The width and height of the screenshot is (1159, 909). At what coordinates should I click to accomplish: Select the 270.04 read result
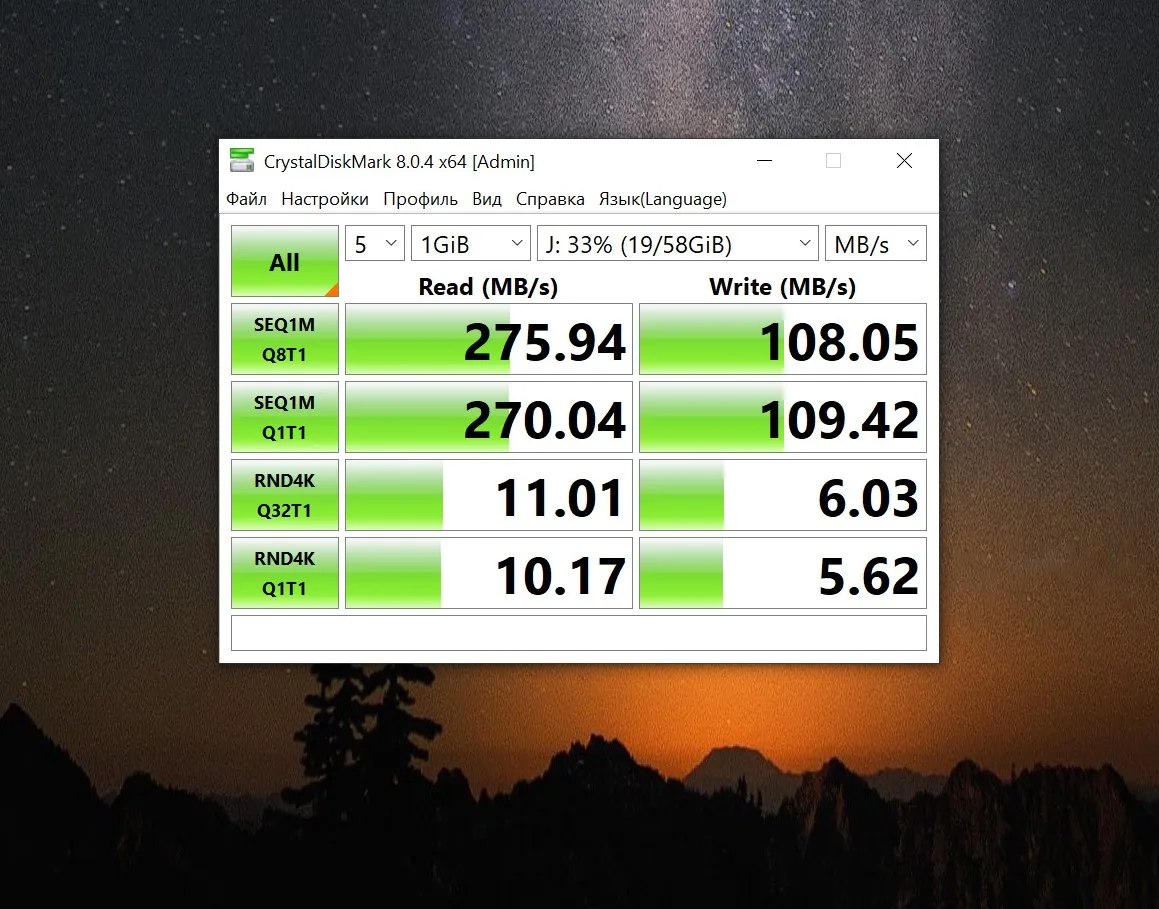point(489,417)
